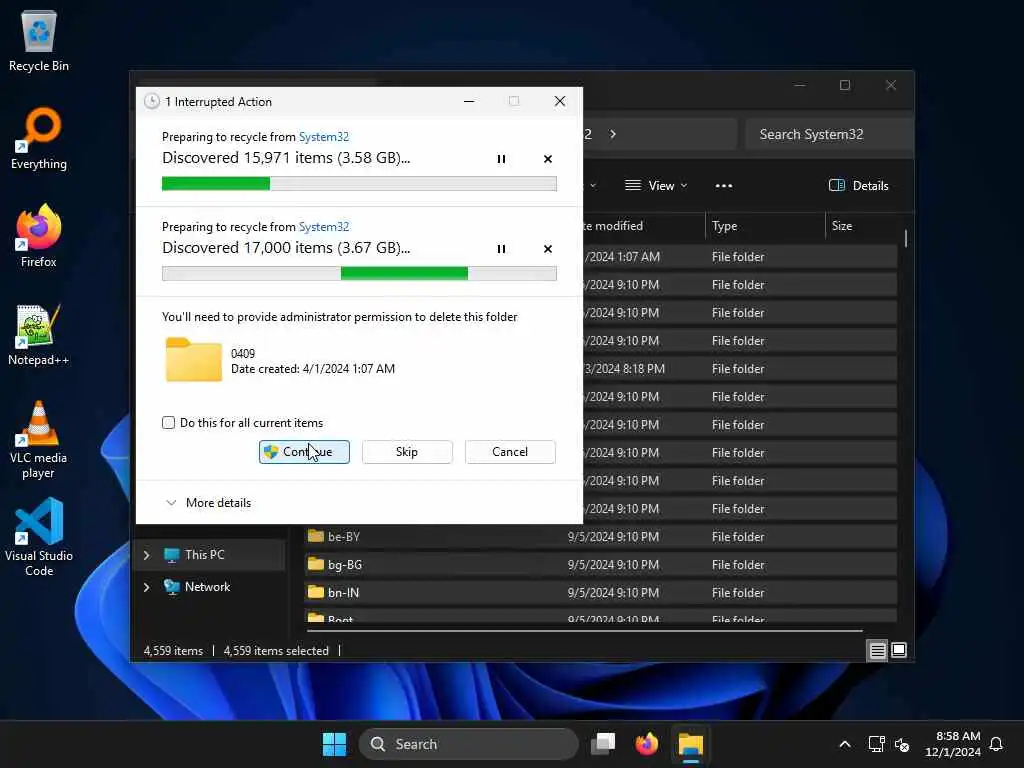
Task: Expand This PC in navigation pane
Action: [x=146, y=555]
